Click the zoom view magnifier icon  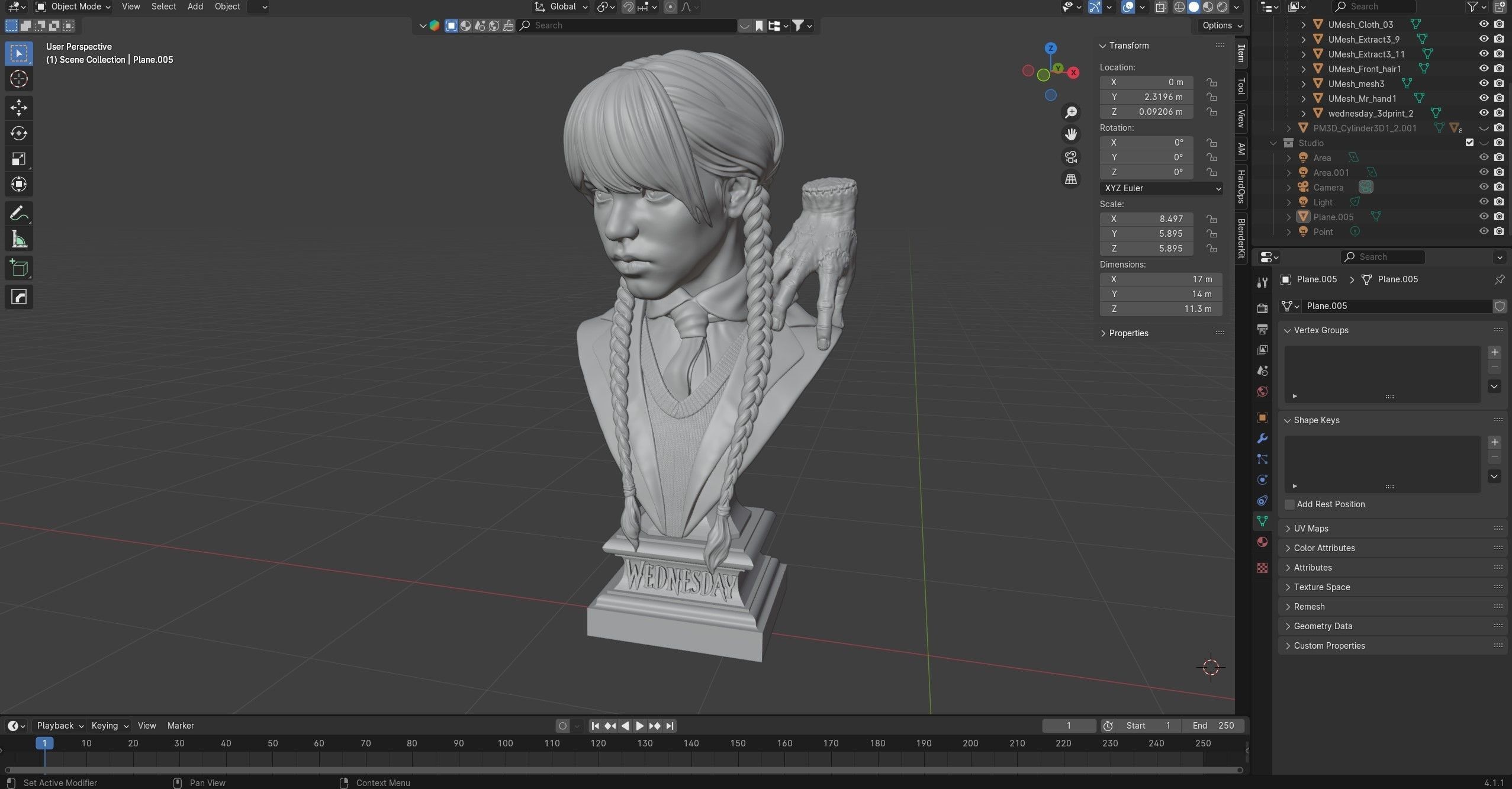tap(1071, 112)
